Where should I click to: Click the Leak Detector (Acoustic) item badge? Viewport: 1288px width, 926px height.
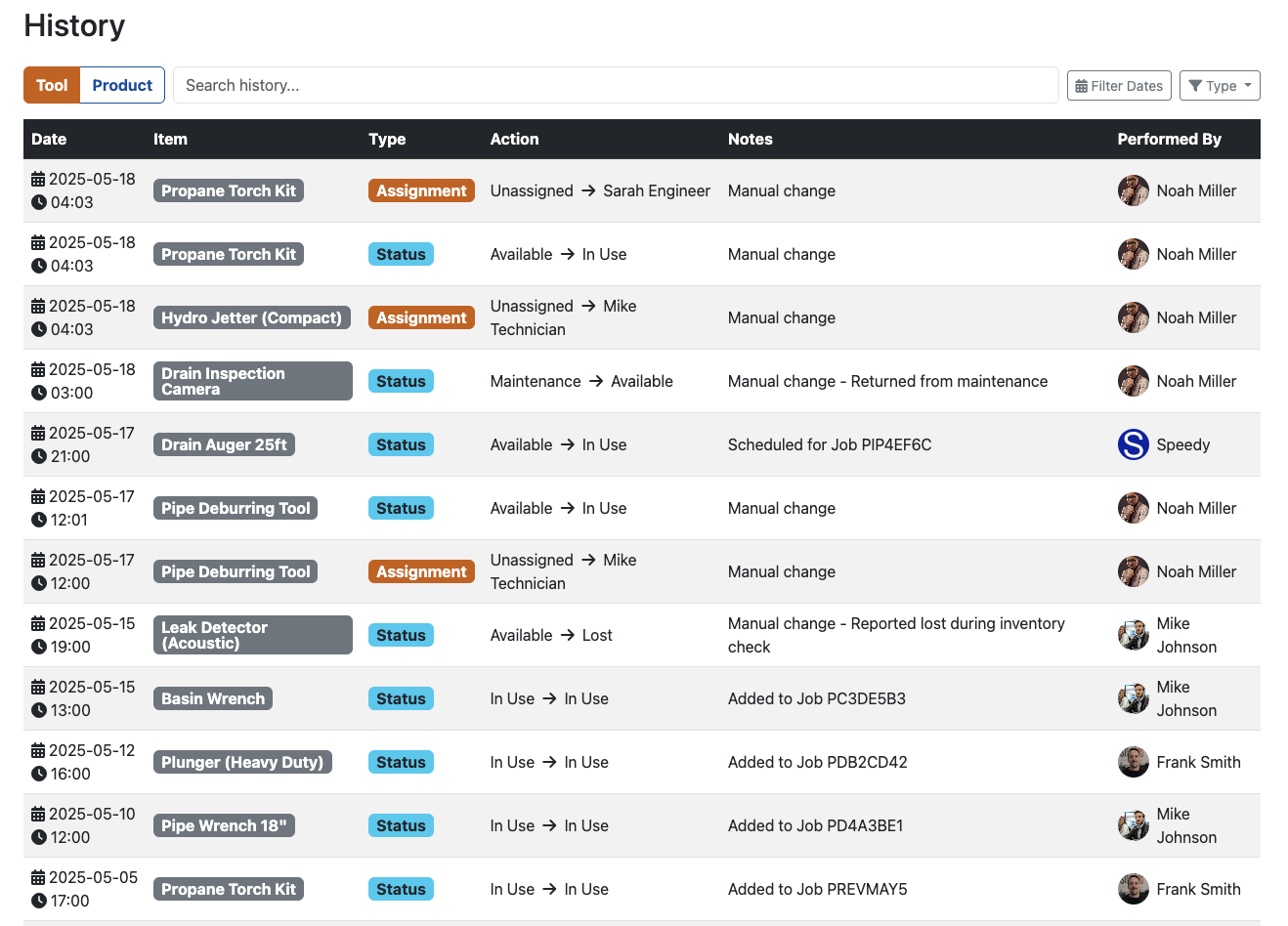tap(252, 634)
